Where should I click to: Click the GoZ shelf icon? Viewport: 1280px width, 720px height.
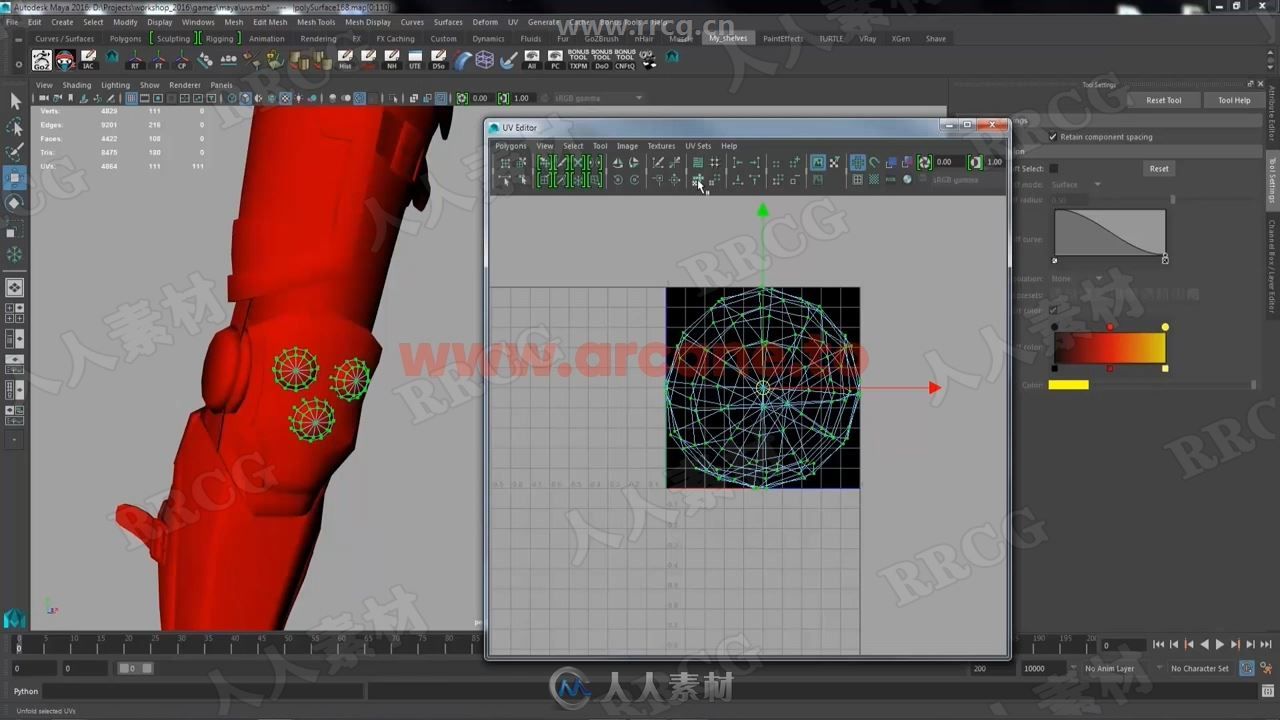42,60
